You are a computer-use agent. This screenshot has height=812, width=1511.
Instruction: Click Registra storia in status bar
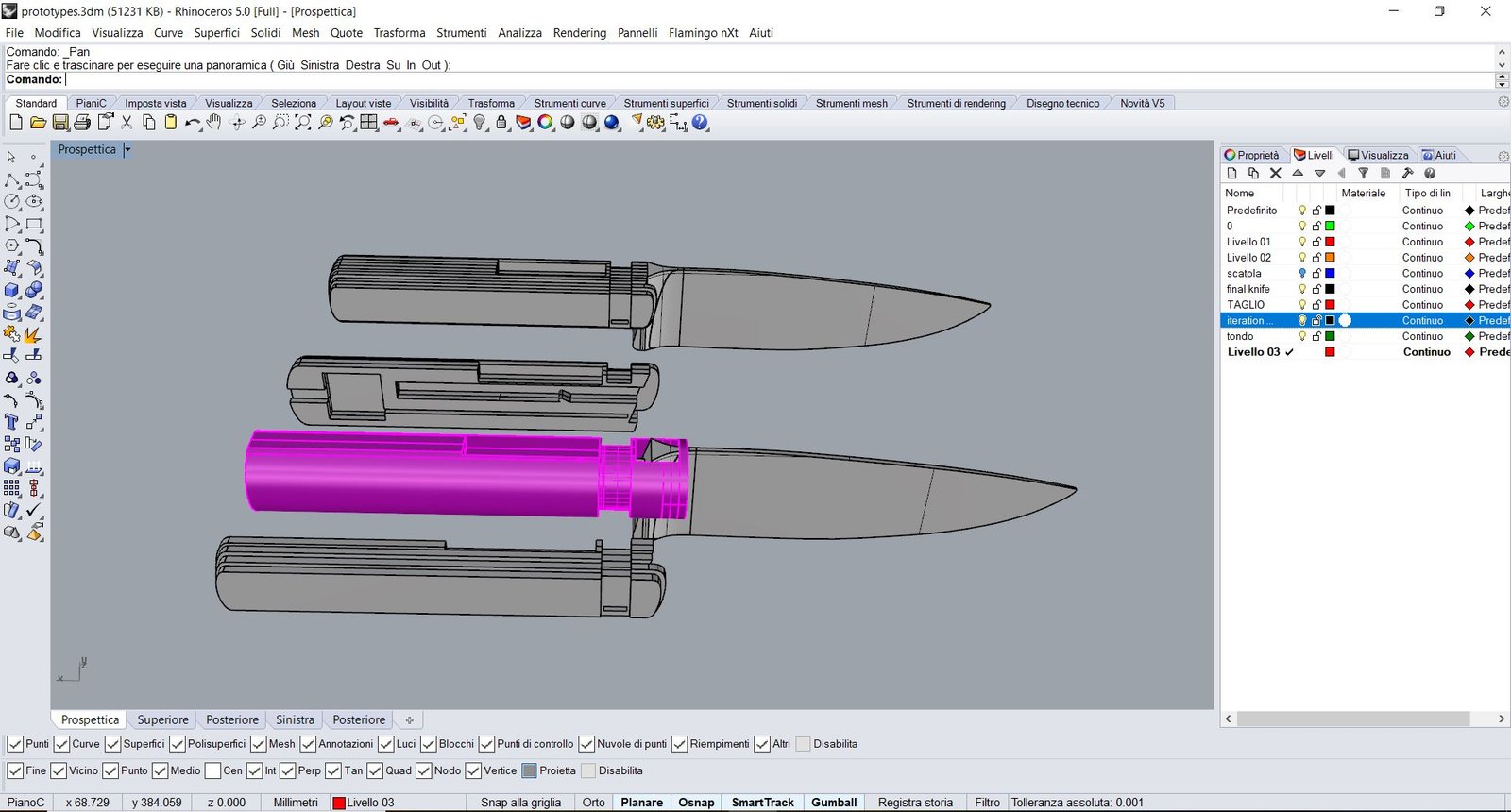coord(915,803)
